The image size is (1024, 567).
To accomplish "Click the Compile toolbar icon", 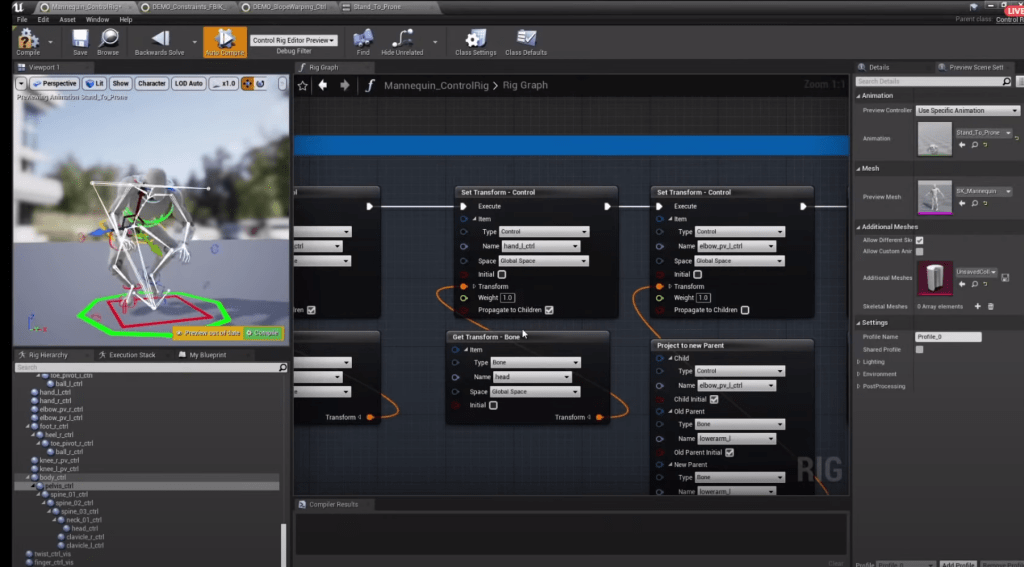I will 26,41.
